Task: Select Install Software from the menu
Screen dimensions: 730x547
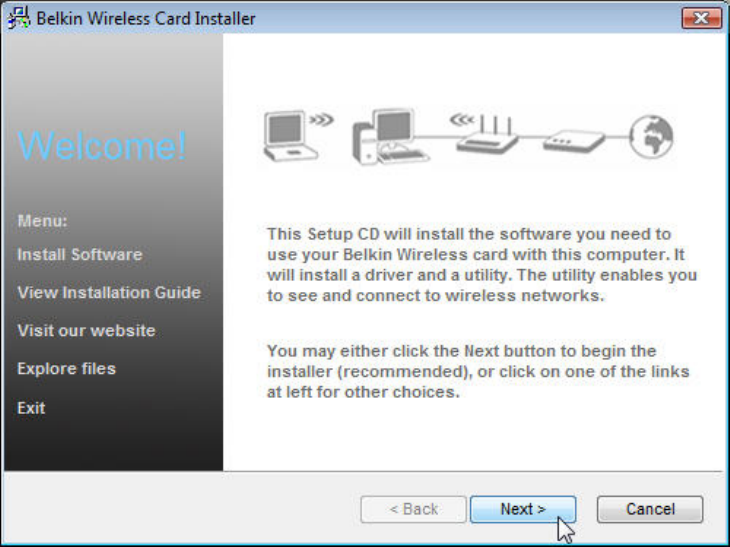Action: pos(80,255)
